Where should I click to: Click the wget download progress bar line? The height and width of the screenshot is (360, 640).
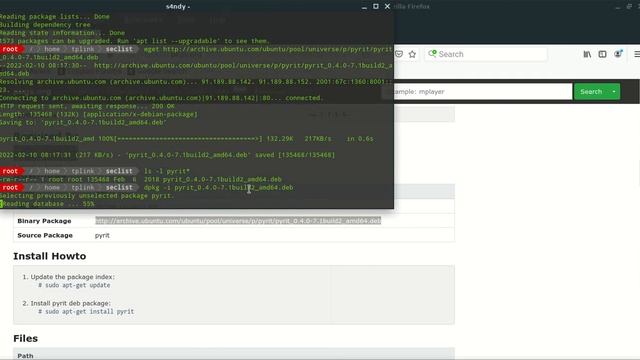(x=187, y=139)
